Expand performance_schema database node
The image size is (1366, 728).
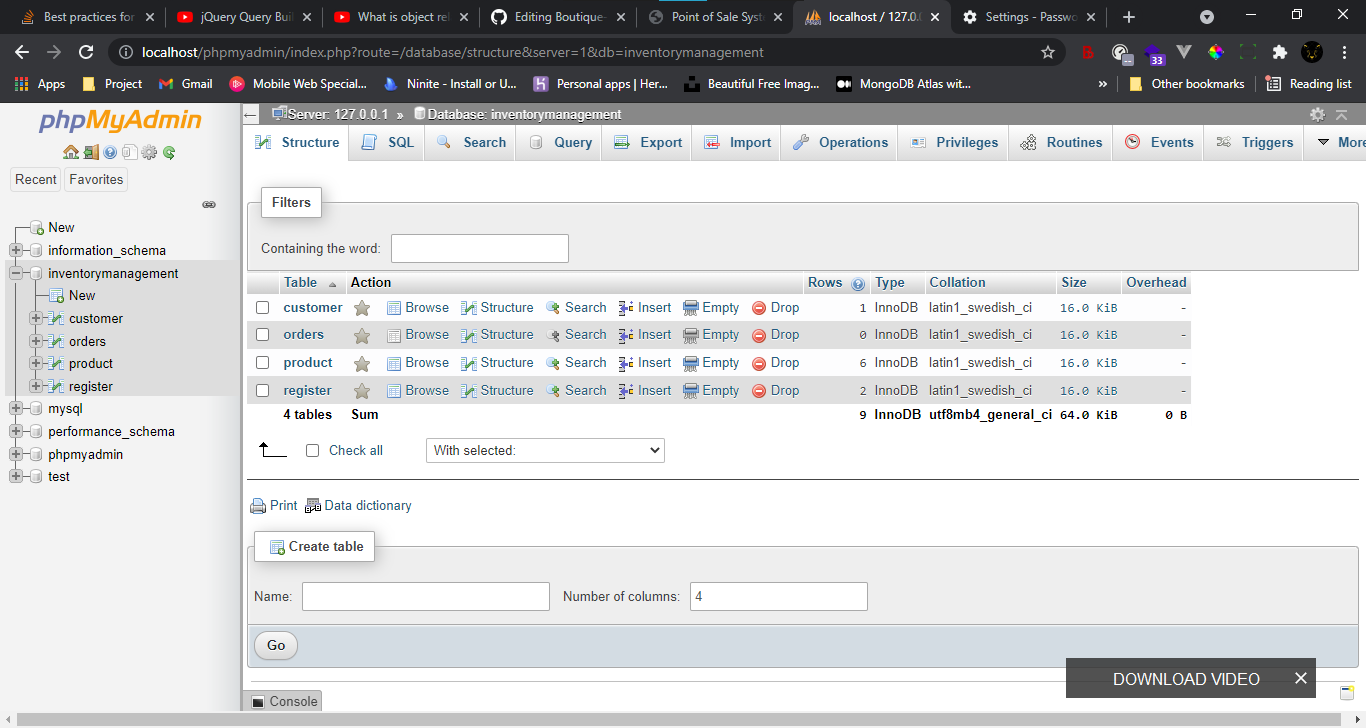pyautogui.click(x=16, y=431)
